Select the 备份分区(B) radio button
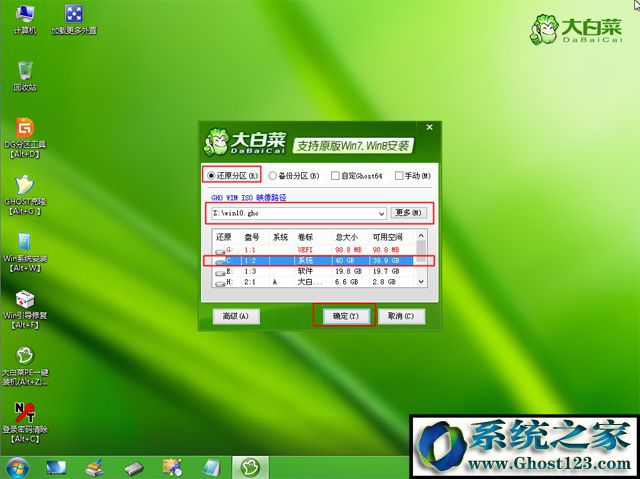The image size is (640, 479). [294, 176]
